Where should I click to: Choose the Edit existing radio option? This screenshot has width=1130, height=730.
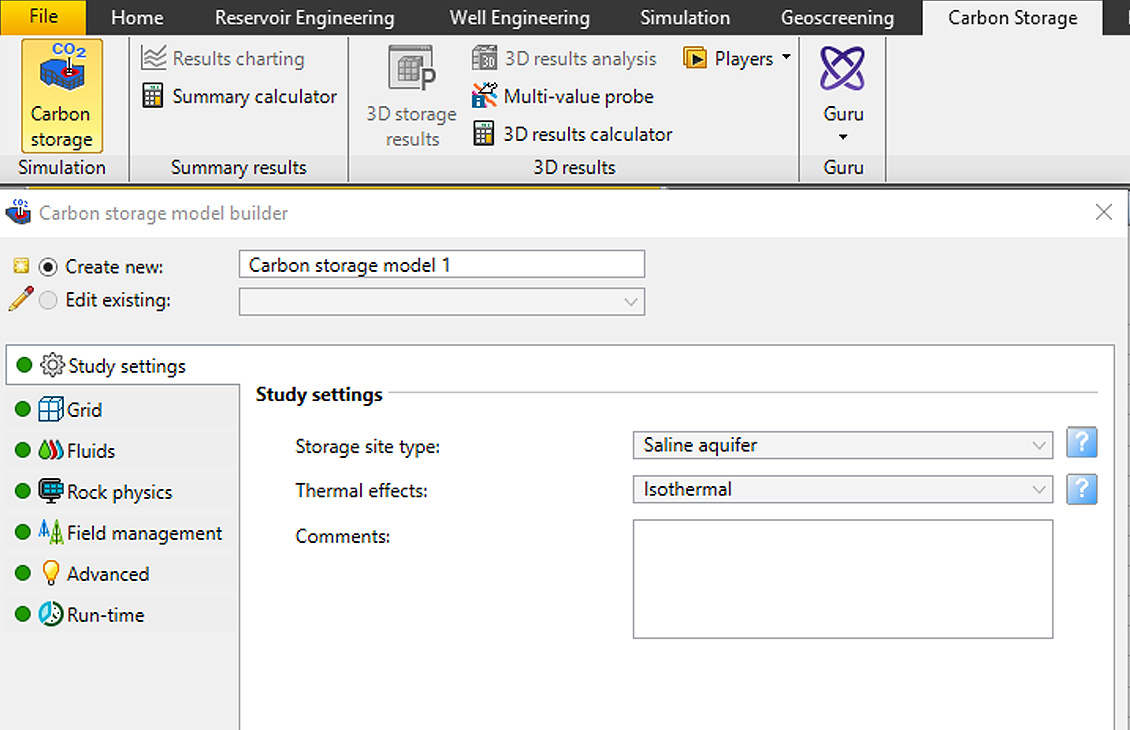(x=48, y=300)
